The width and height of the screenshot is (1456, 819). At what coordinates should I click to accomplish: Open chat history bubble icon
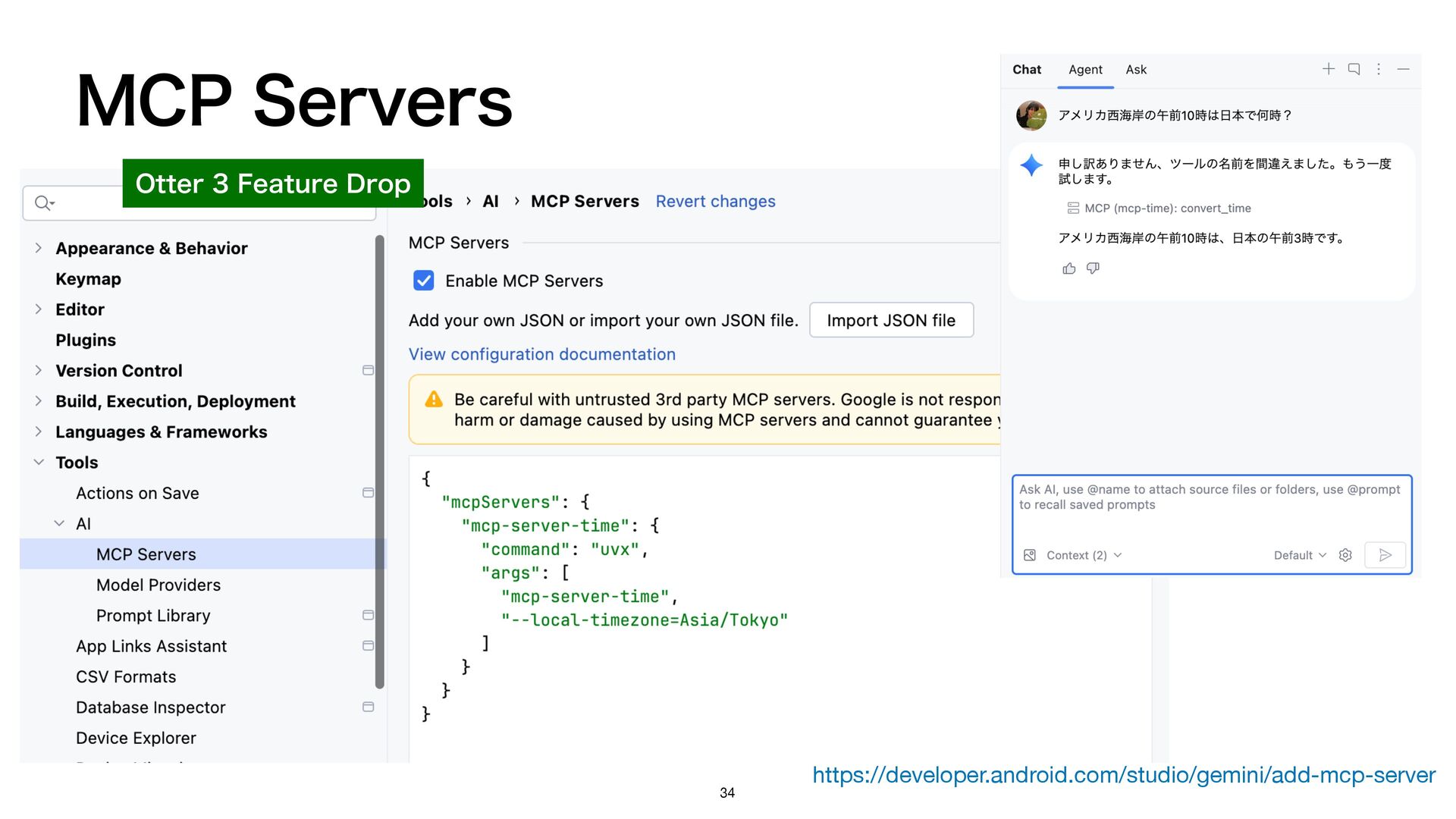[1354, 69]
